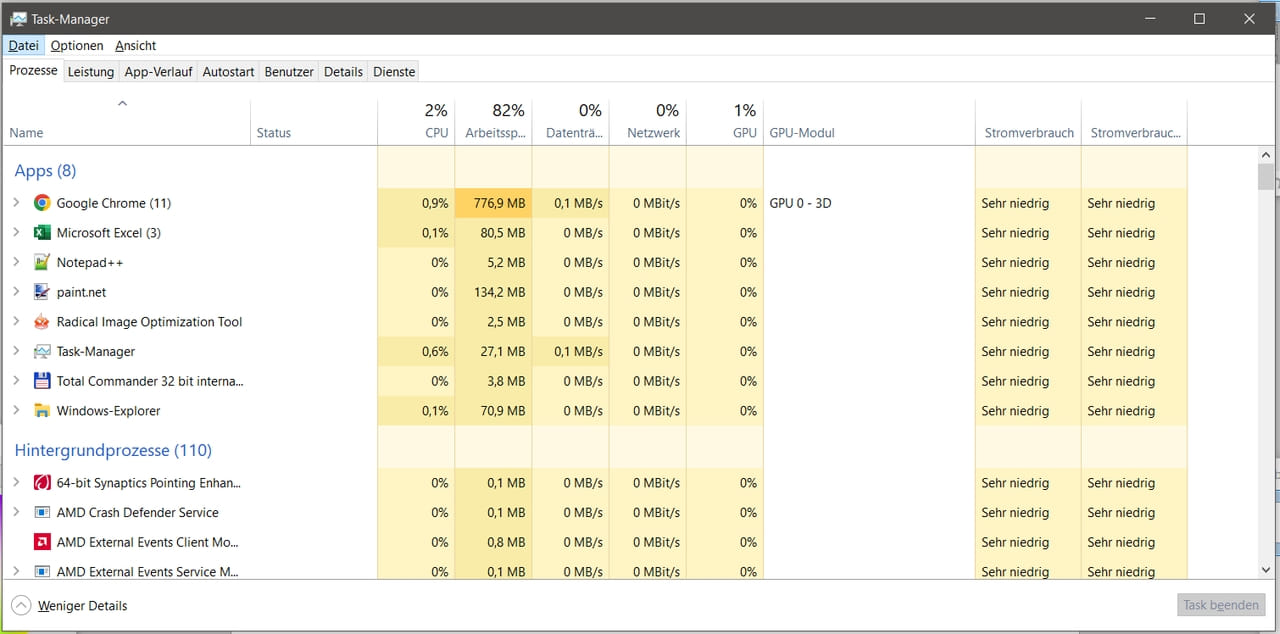Open the Optionen menu
The width and height of the screenshot is (1280, 634).
(77, 45)
